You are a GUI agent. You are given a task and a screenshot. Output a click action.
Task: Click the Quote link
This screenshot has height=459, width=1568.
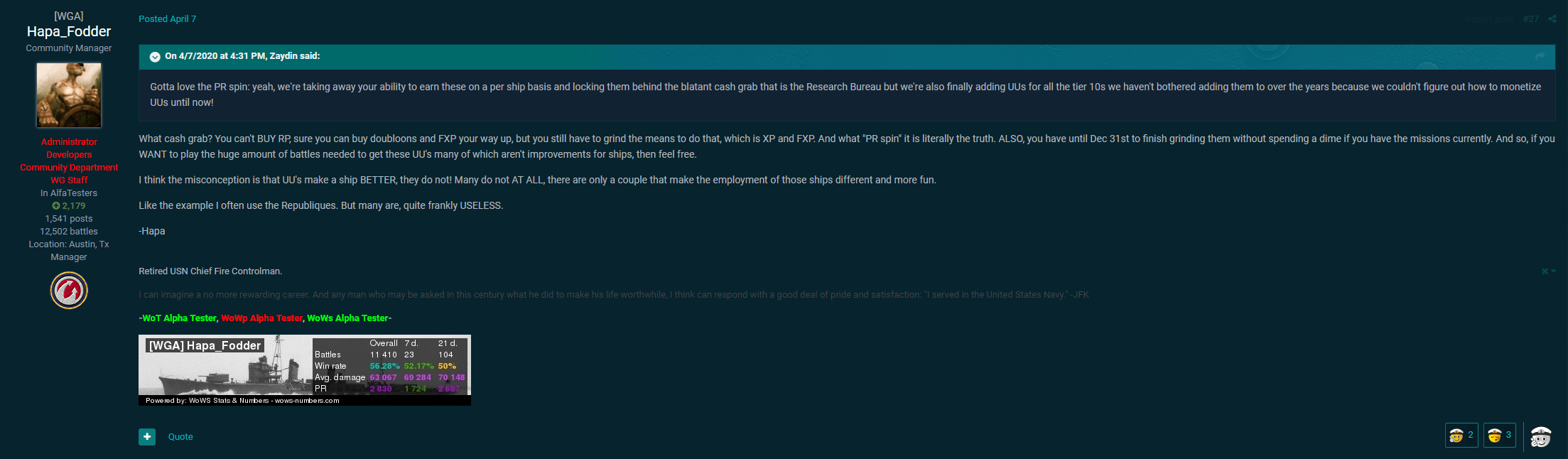coord(180,437)
